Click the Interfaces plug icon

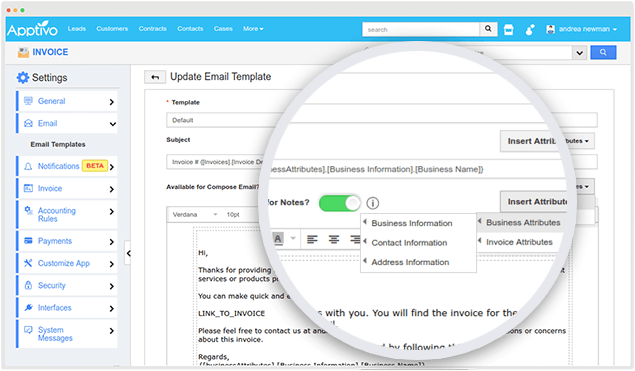click(x=28, y=308)
